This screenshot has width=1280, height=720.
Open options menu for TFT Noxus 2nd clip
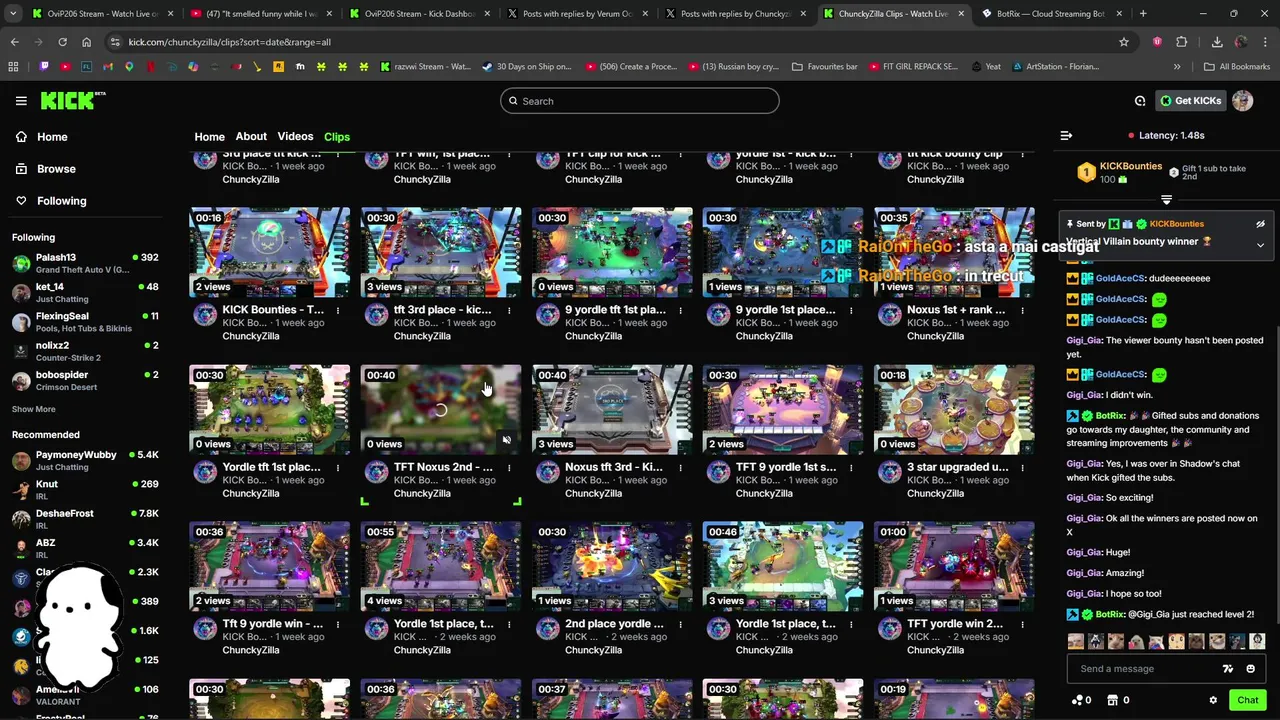point(509,467)
